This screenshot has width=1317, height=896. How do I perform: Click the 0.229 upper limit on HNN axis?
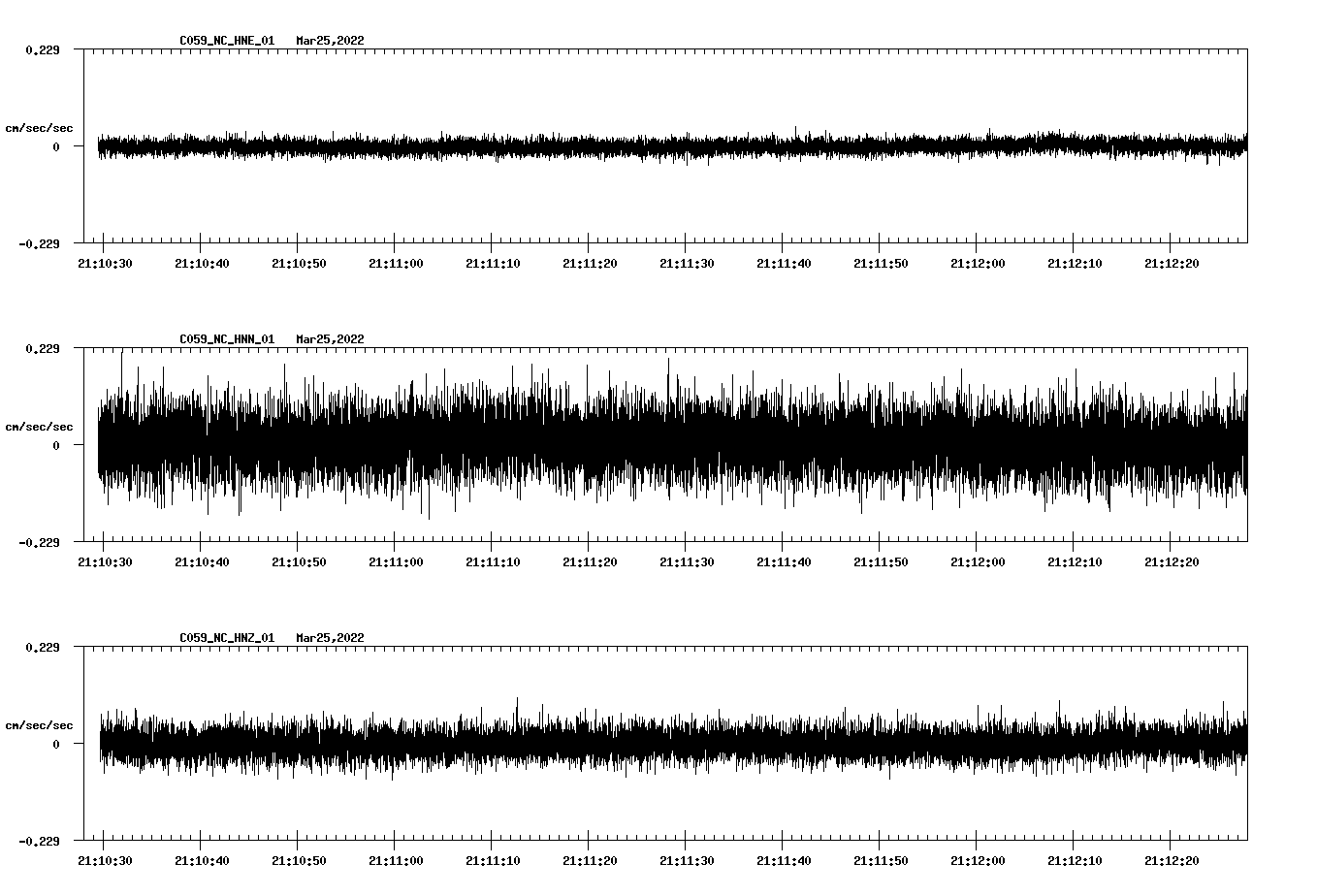(42, 348)
